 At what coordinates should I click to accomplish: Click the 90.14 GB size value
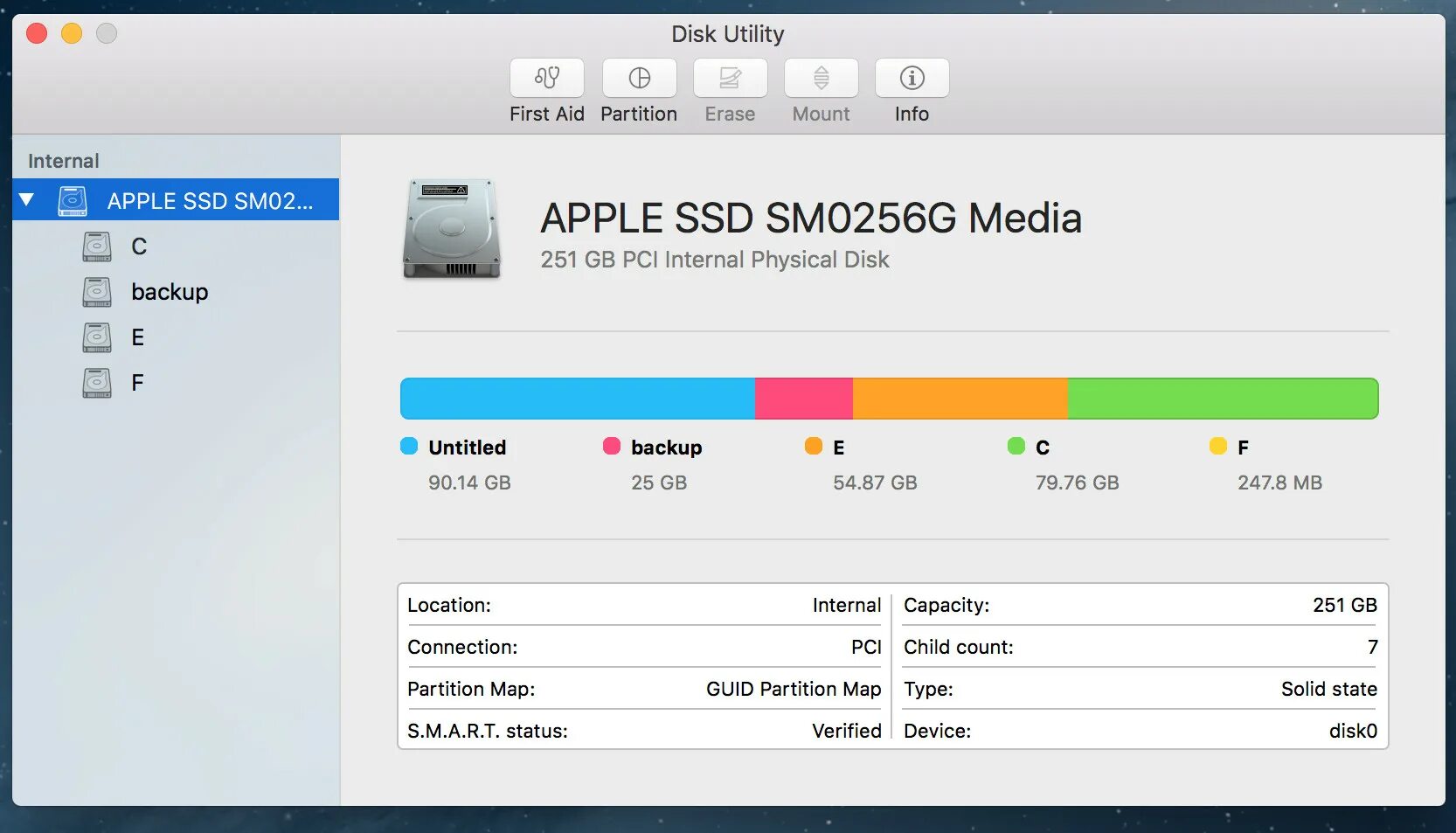pos(469,482)
